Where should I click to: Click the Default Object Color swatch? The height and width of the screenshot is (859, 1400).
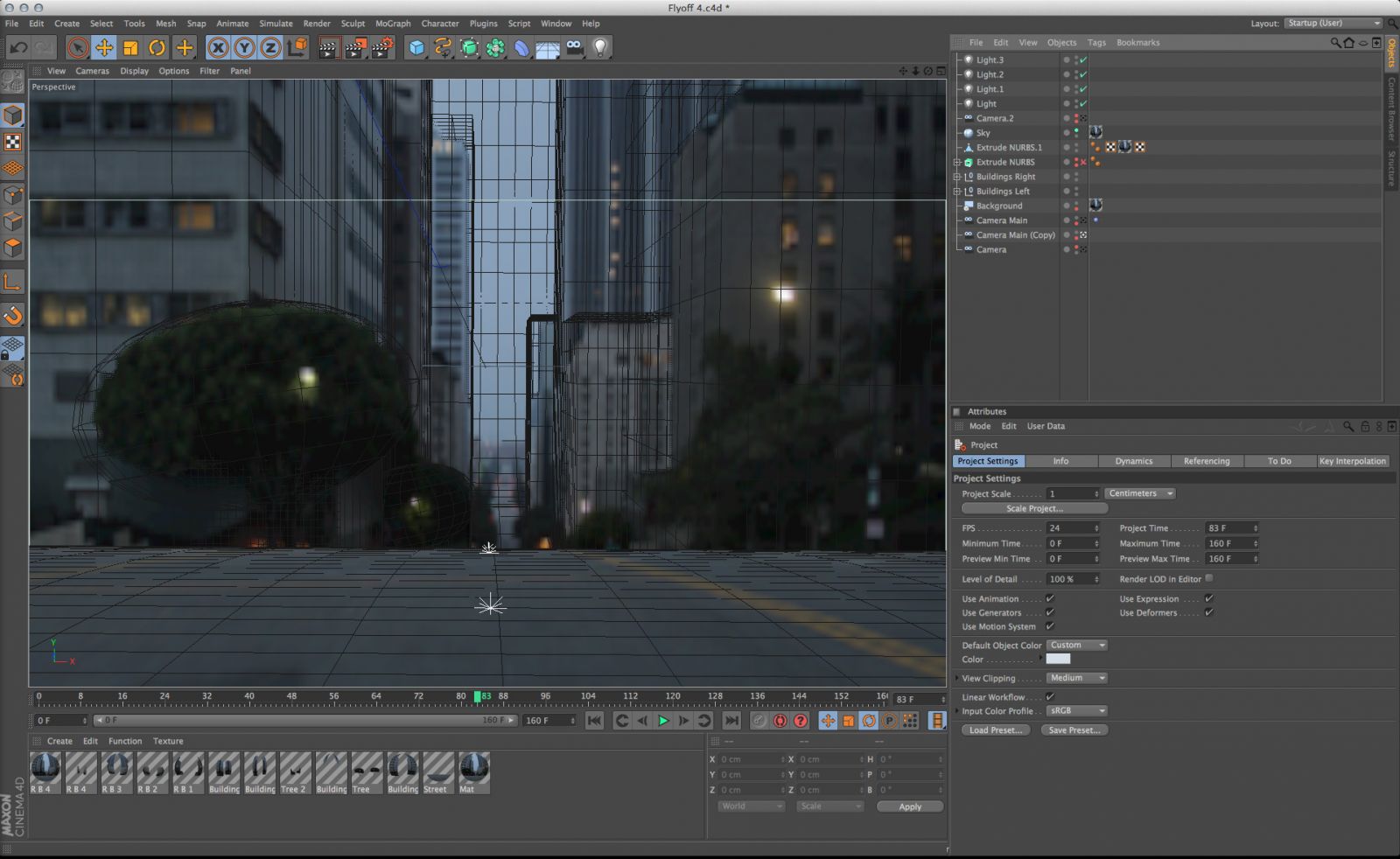[x=1058, y=659]
